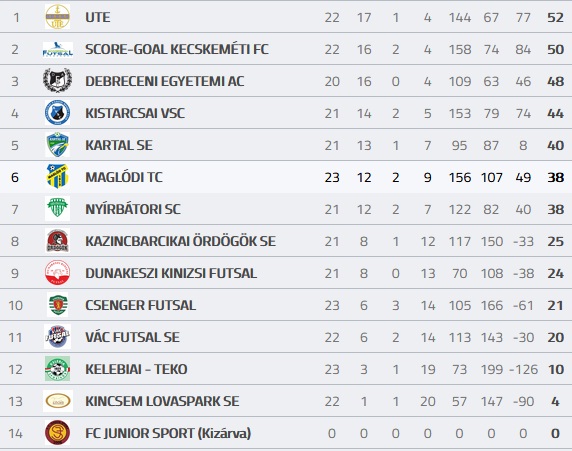The height and width of the screenshot is (451, 572).
Task: Click the Csenger Futsal crest
Action: pos(57,305)
